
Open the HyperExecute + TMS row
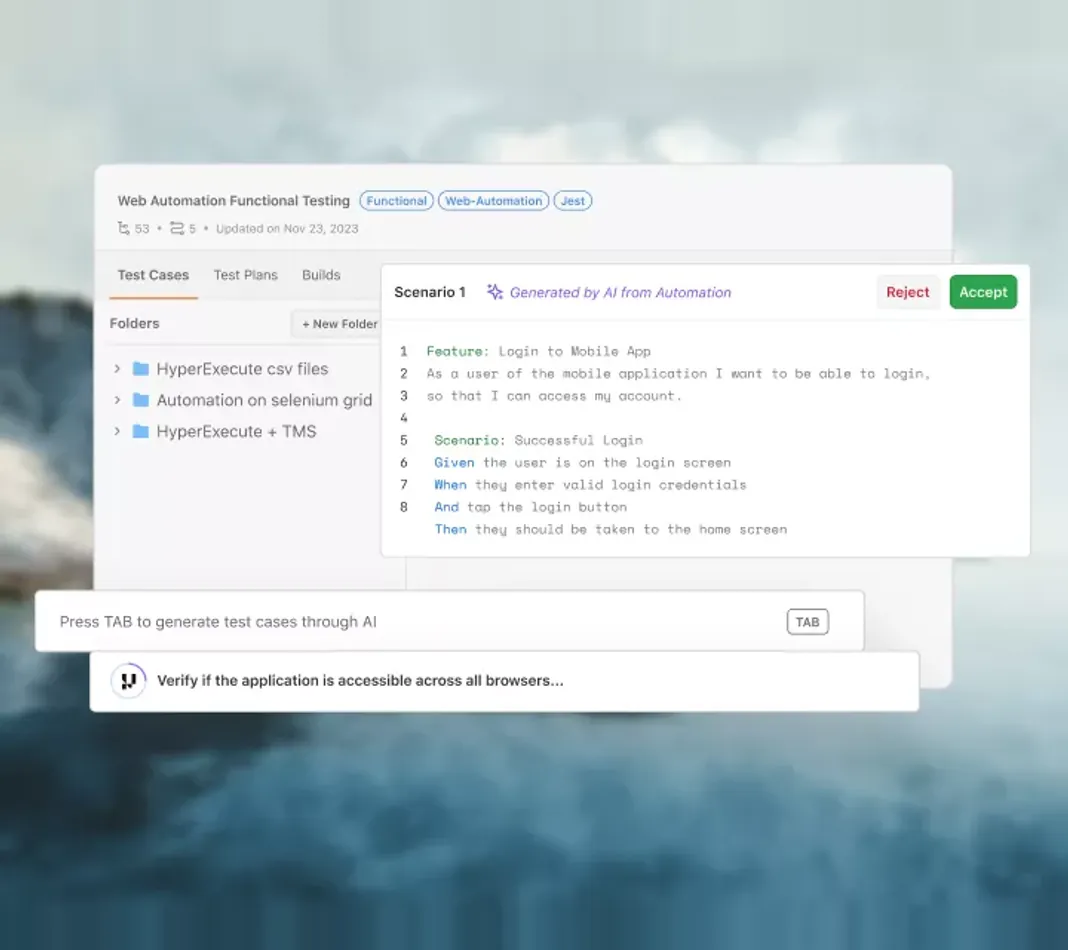click(242, 432)
